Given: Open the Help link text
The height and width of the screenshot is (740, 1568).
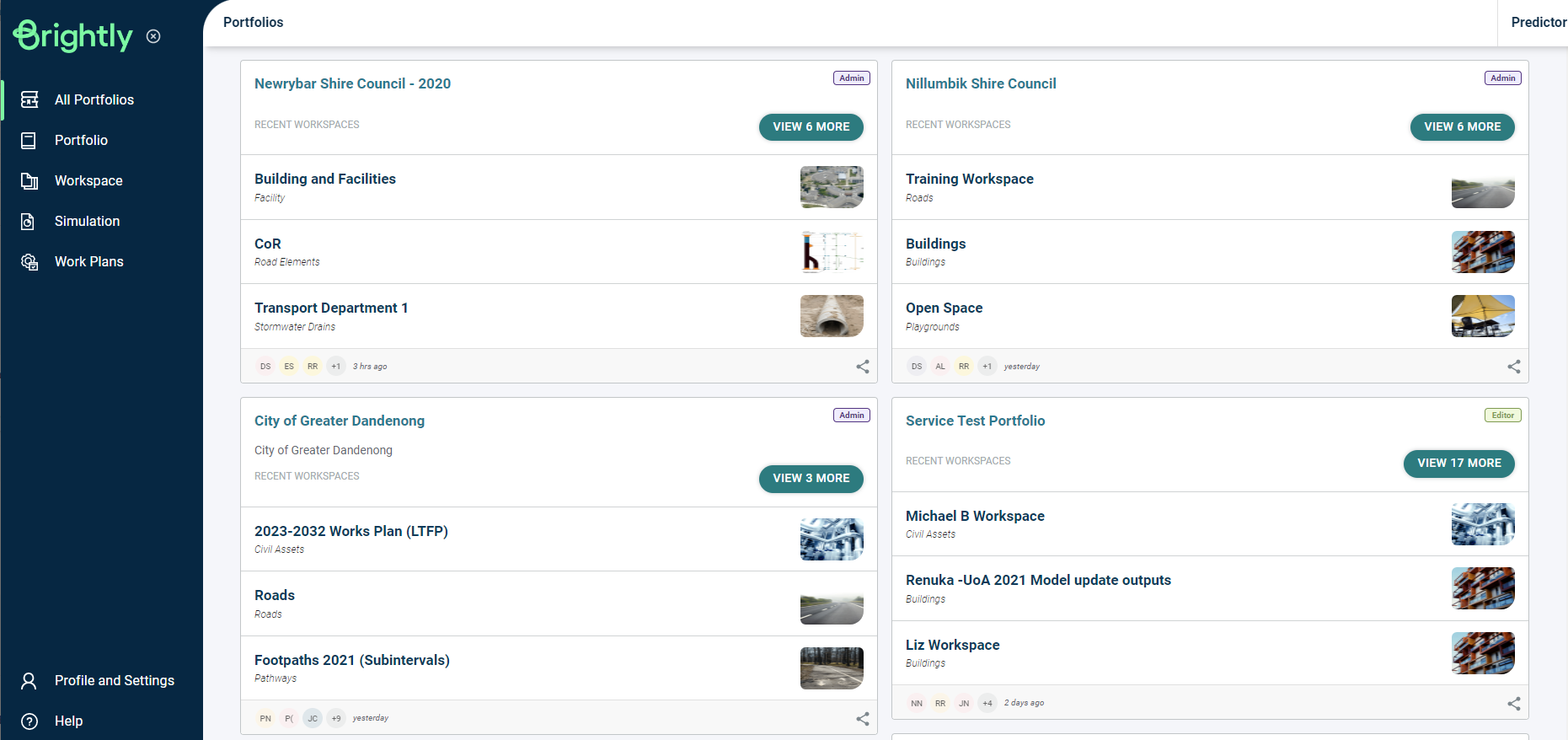Looking at the screenshot, I should (x=68, y=721).
